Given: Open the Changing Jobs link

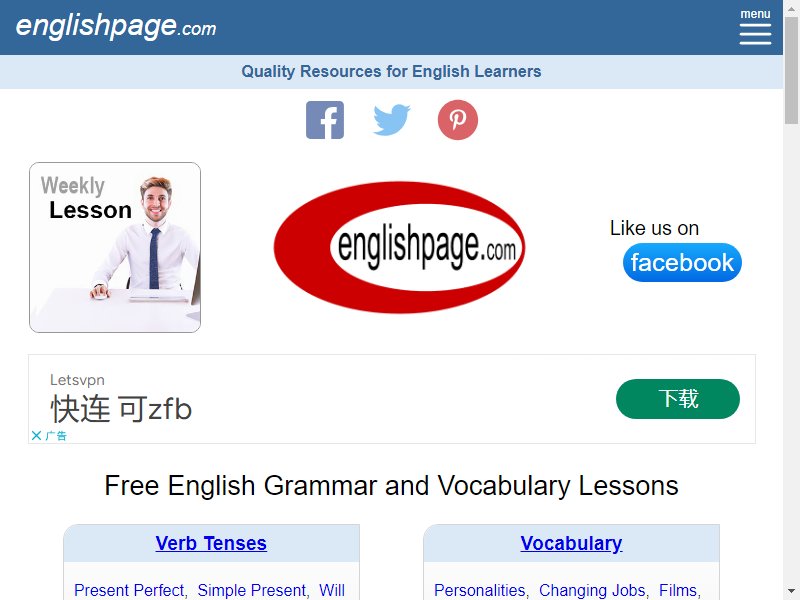Looking at the screenshot, I should pos(592,590).
